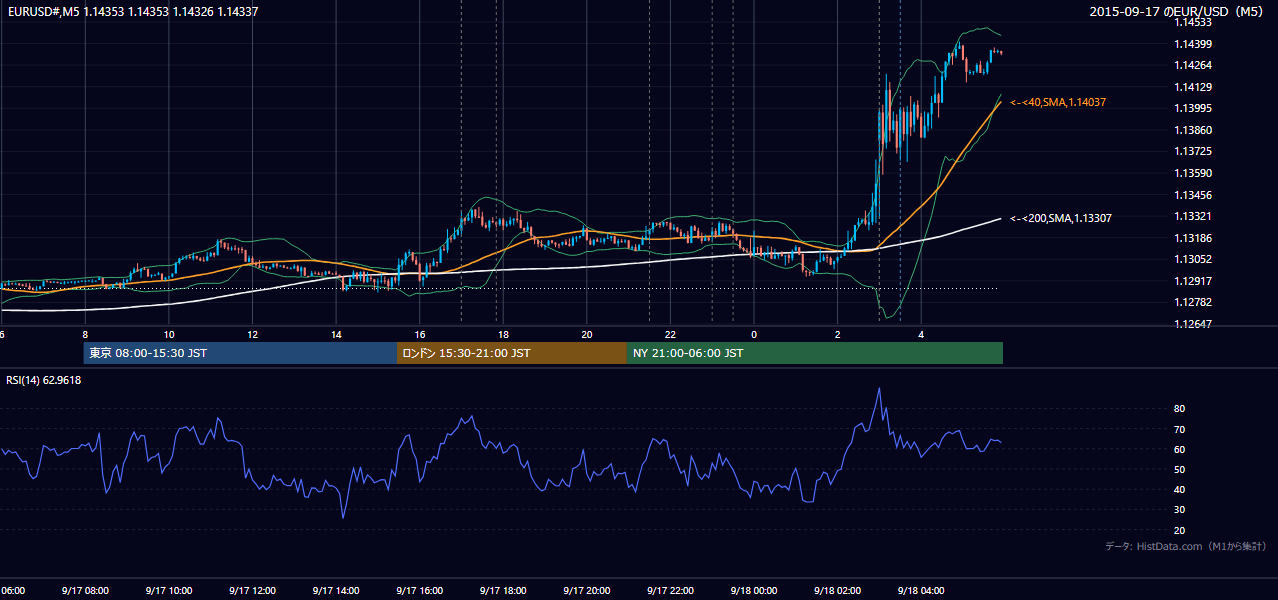Click the RSI(14) 62.9618 indicator label
This screenshot has width=1278, height=600.
[x=44, y=380]
